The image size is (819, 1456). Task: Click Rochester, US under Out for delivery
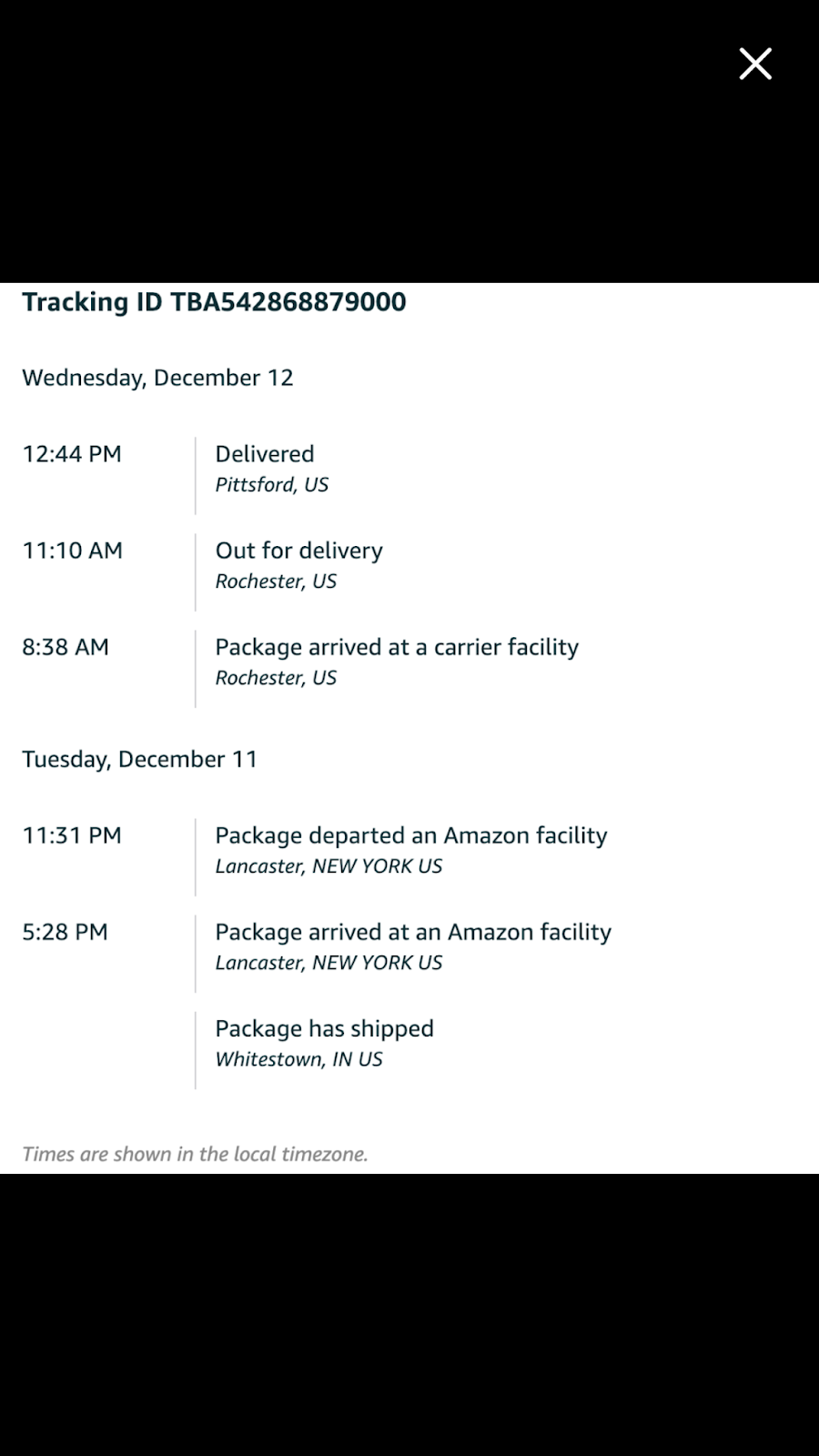(276, 581)
